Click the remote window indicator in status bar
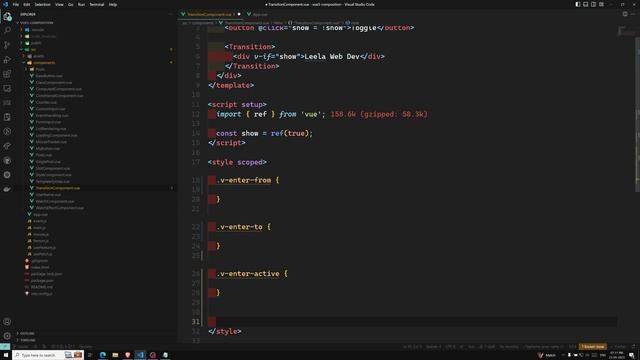640x360 pixels. 4,347
